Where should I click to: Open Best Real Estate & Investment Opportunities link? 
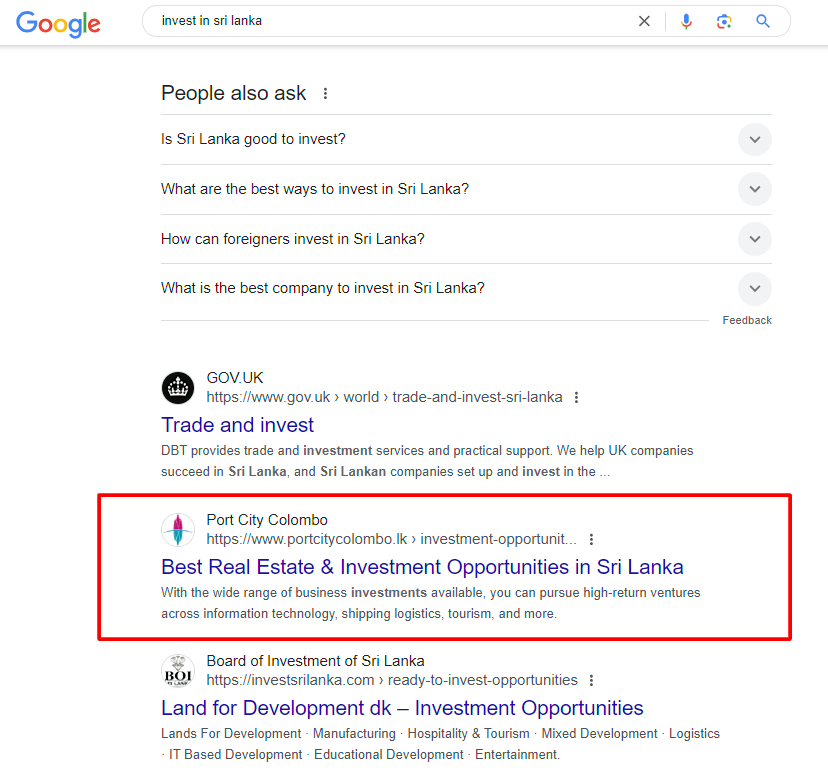(422, 567)
